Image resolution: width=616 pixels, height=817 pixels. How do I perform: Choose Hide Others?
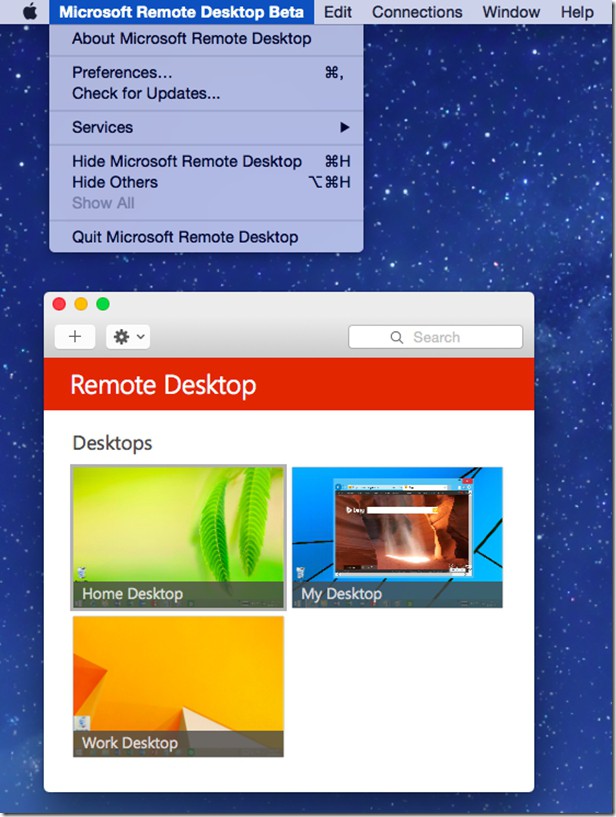(x=206, y=182)
